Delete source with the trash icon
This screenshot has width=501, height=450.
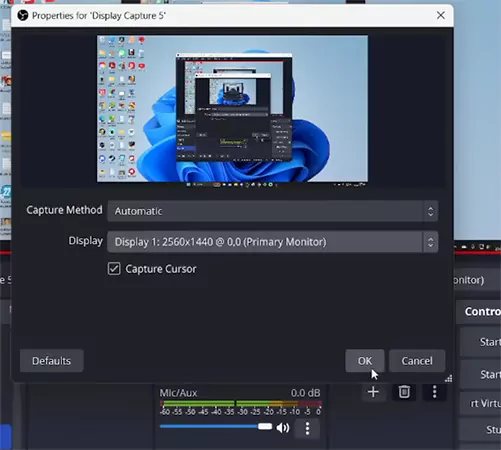click(404, 392)
